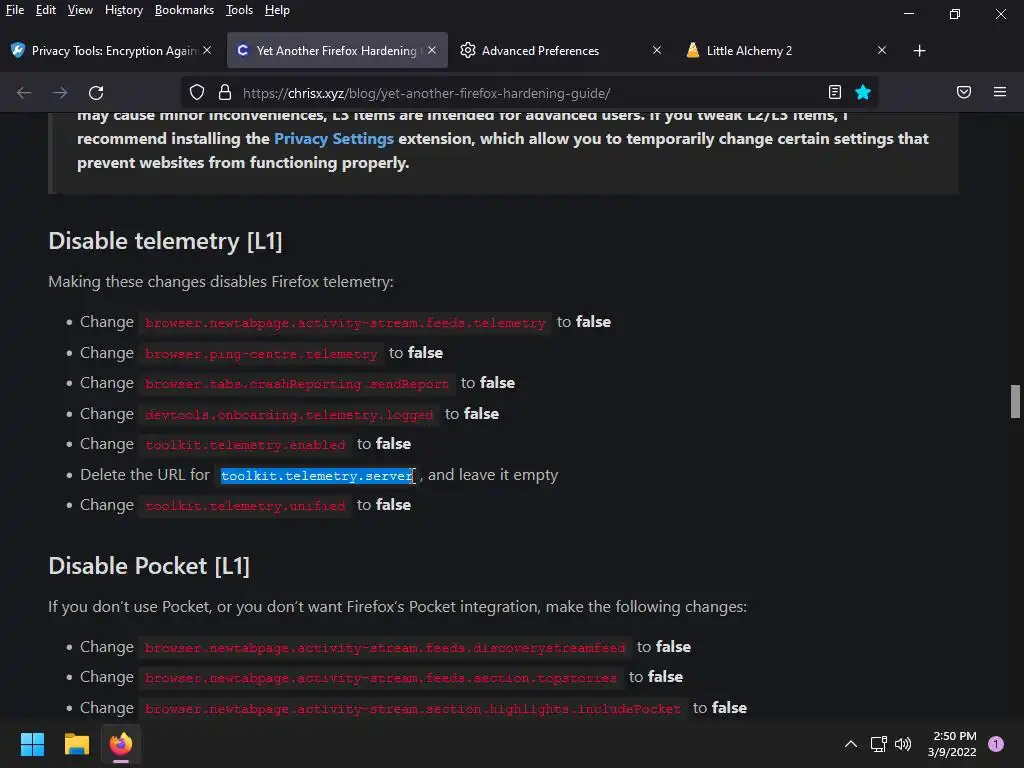Save page to Pocket
The image size is (1024, 768).
coord(964,92)
